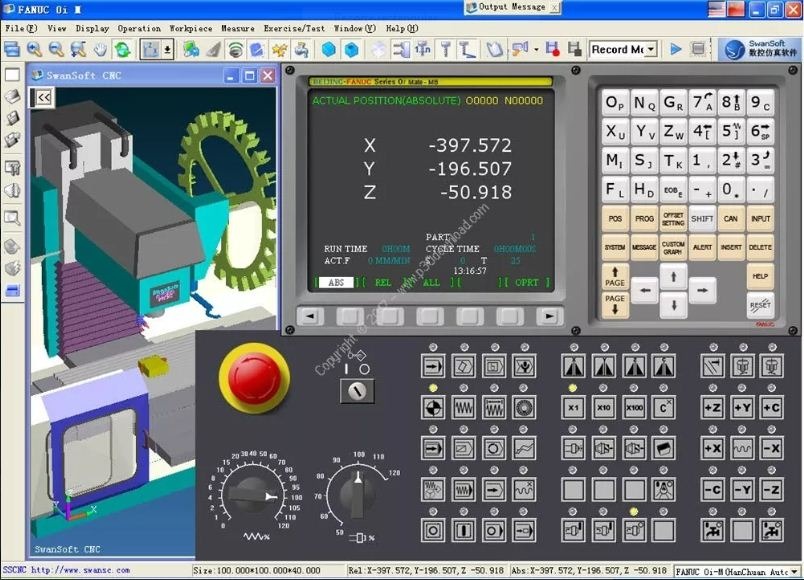Screen dimensions: 804x580
Task: Toggle the X10 handle increment button
Action: coord(604,408)
